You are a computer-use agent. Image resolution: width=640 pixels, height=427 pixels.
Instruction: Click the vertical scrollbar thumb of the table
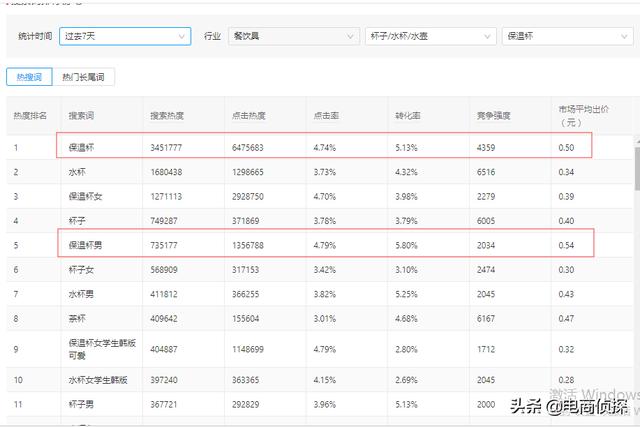coord(637,169)
